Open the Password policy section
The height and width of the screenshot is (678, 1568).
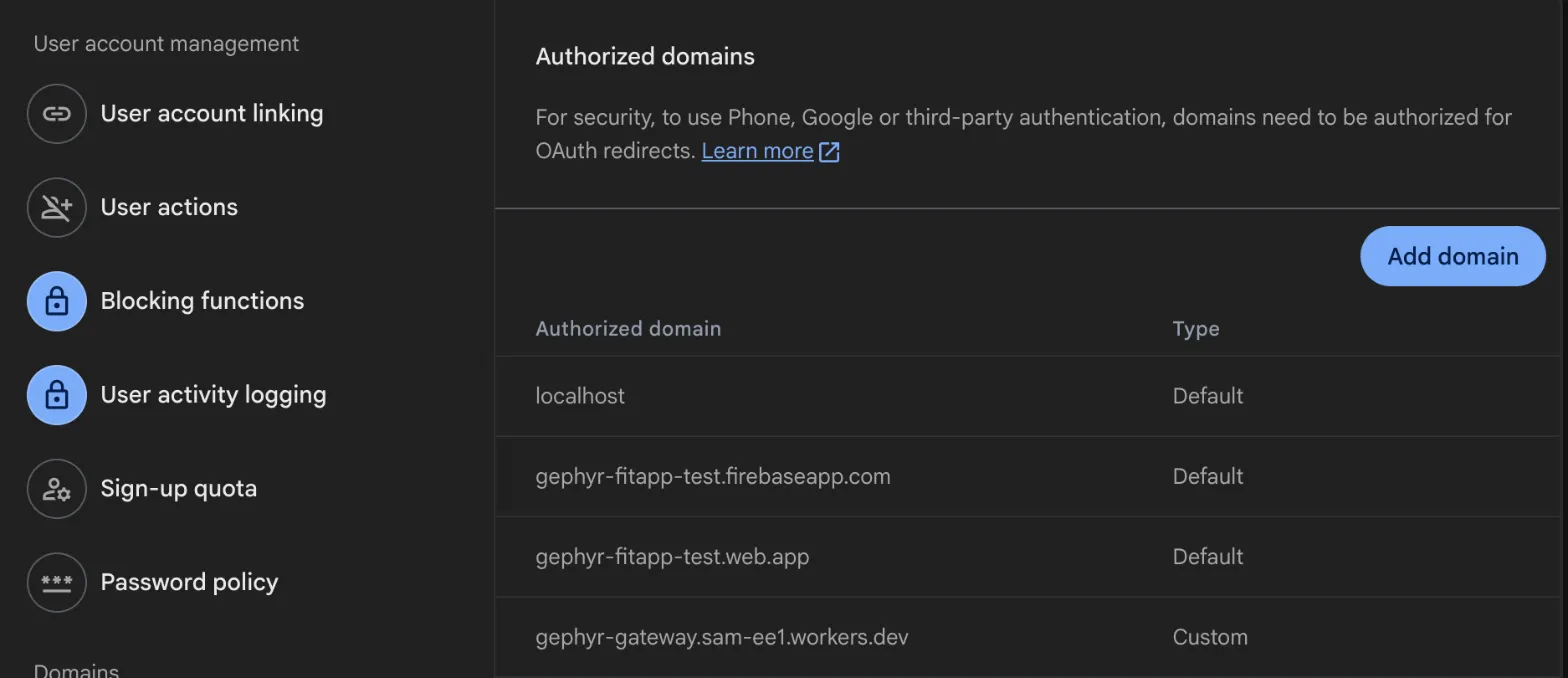pyautogui.click(x=189, y=582)
